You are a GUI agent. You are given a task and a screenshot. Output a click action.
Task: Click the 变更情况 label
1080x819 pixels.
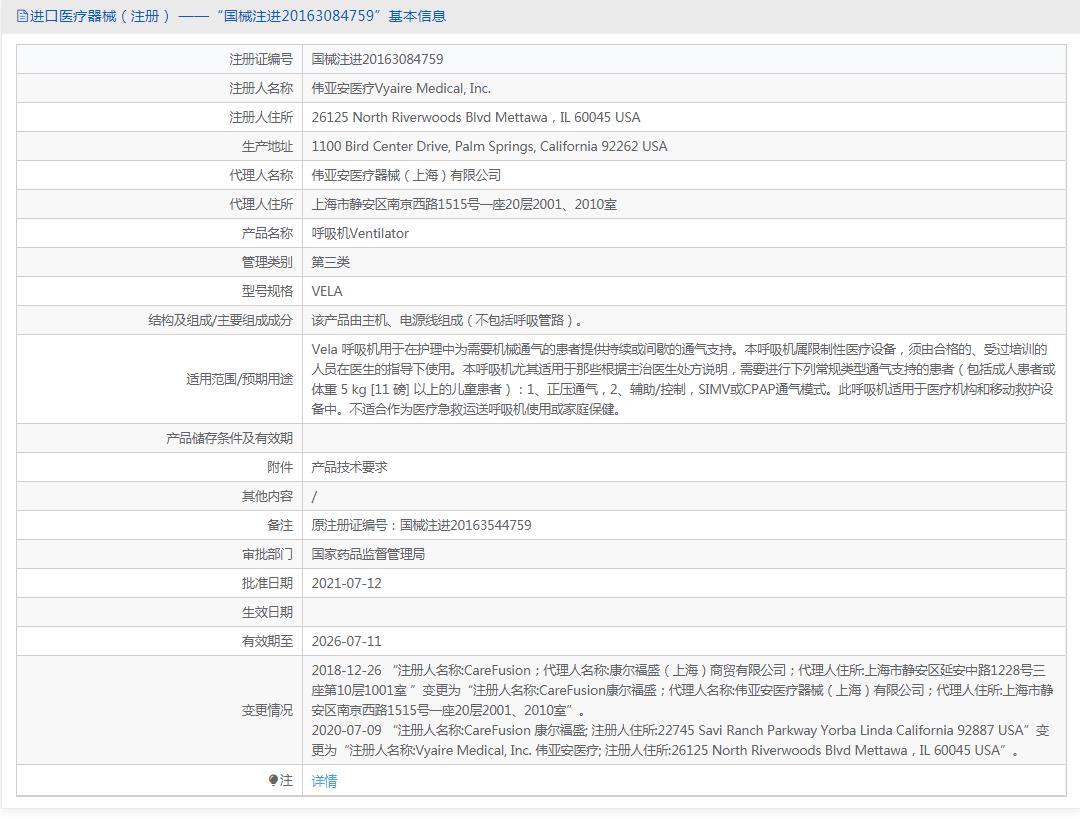[x=267, y=710]
